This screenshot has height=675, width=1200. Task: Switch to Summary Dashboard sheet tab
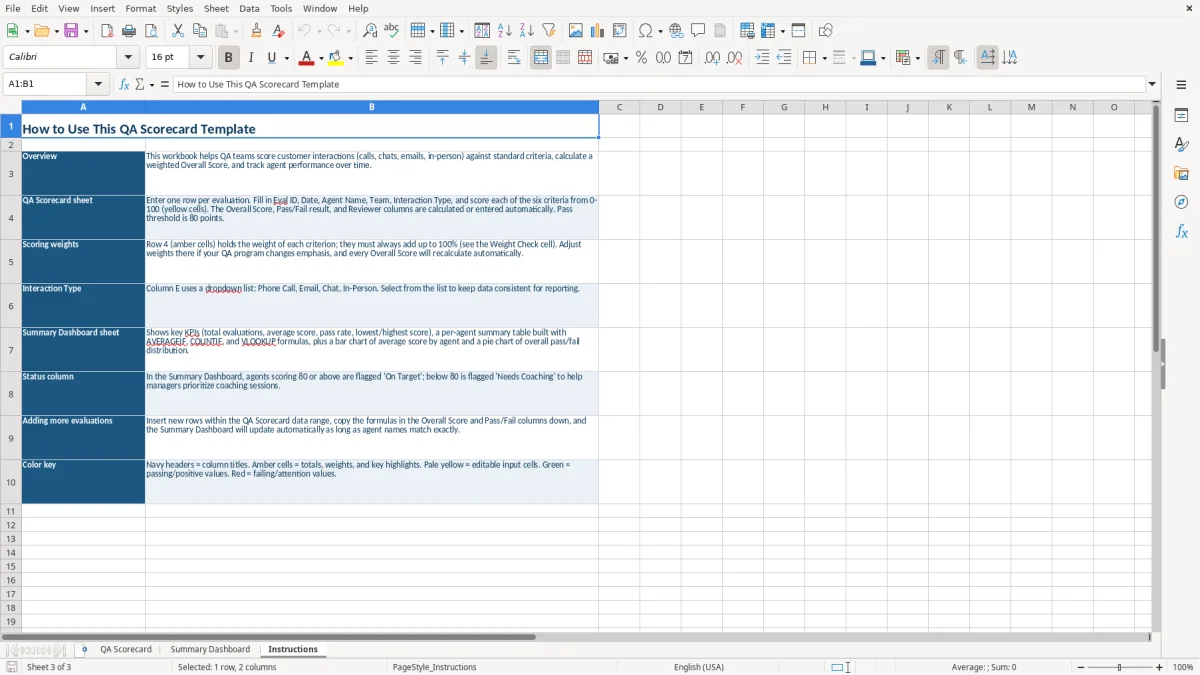pos(210,650)
